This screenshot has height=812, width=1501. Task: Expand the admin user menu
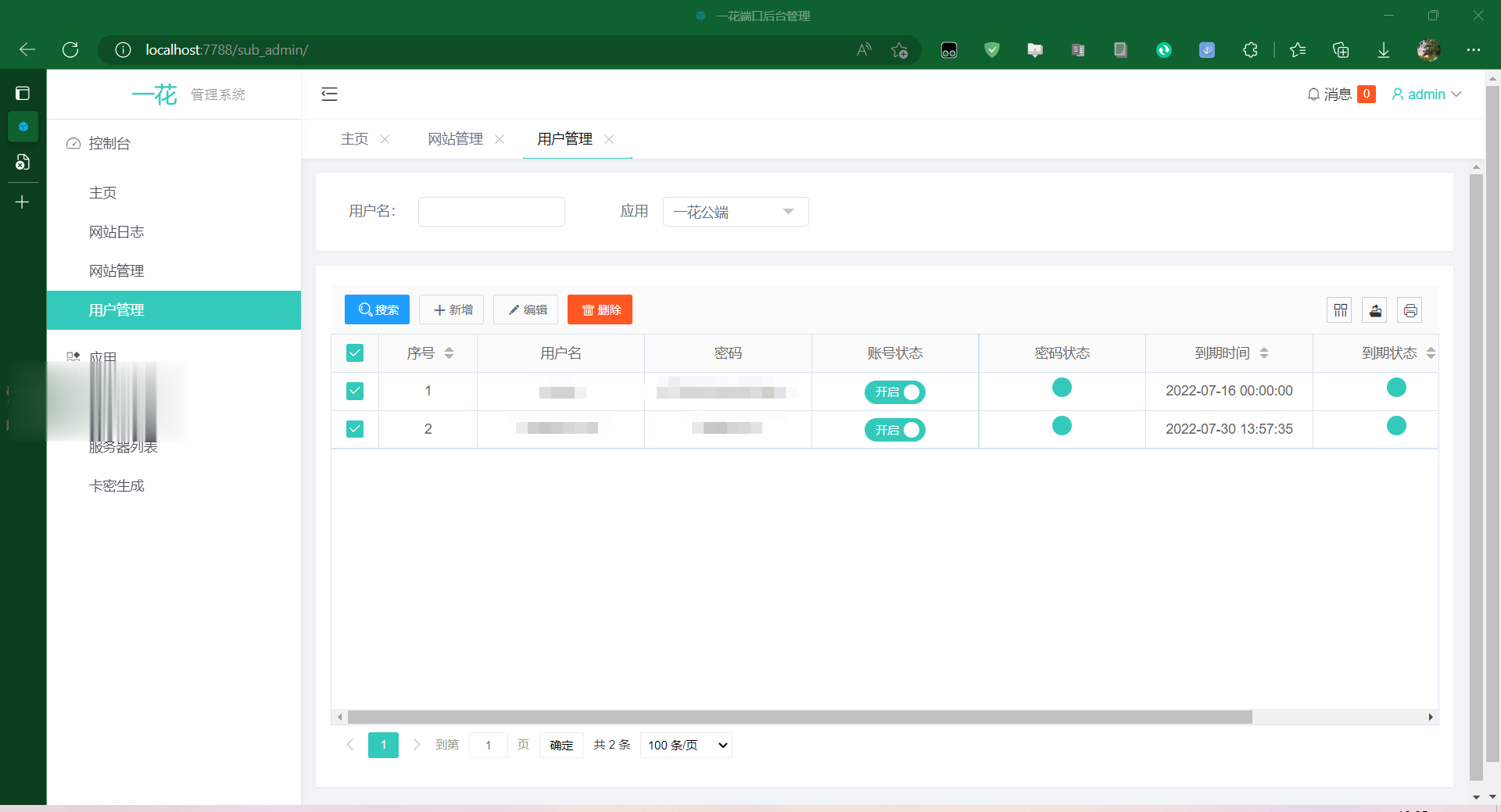click(x=1427, y=95)
